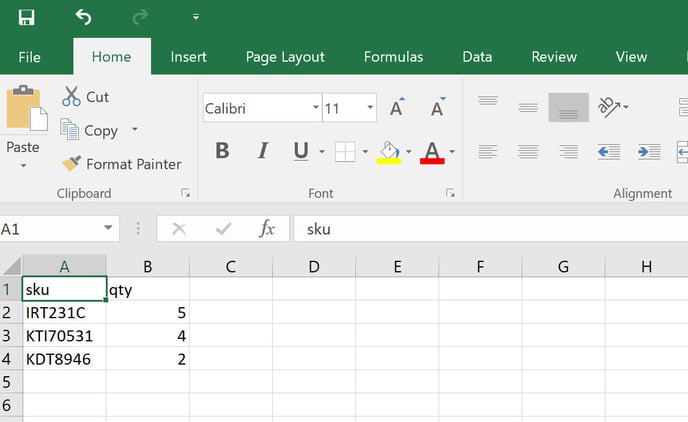The image size is (688, 422).
Task: Click the Save icon in title bar
Action: tap(26, 17)
